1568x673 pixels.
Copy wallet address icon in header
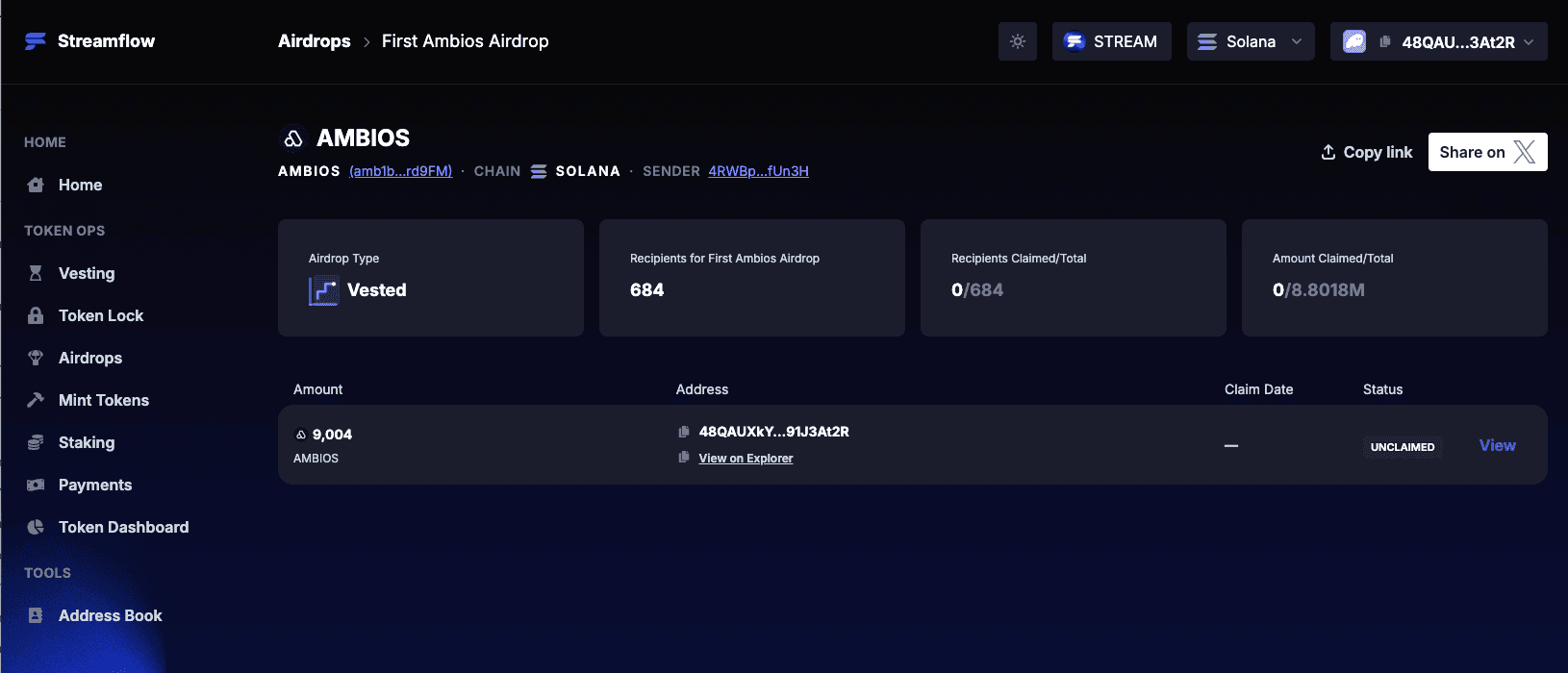click(1385, 41)
